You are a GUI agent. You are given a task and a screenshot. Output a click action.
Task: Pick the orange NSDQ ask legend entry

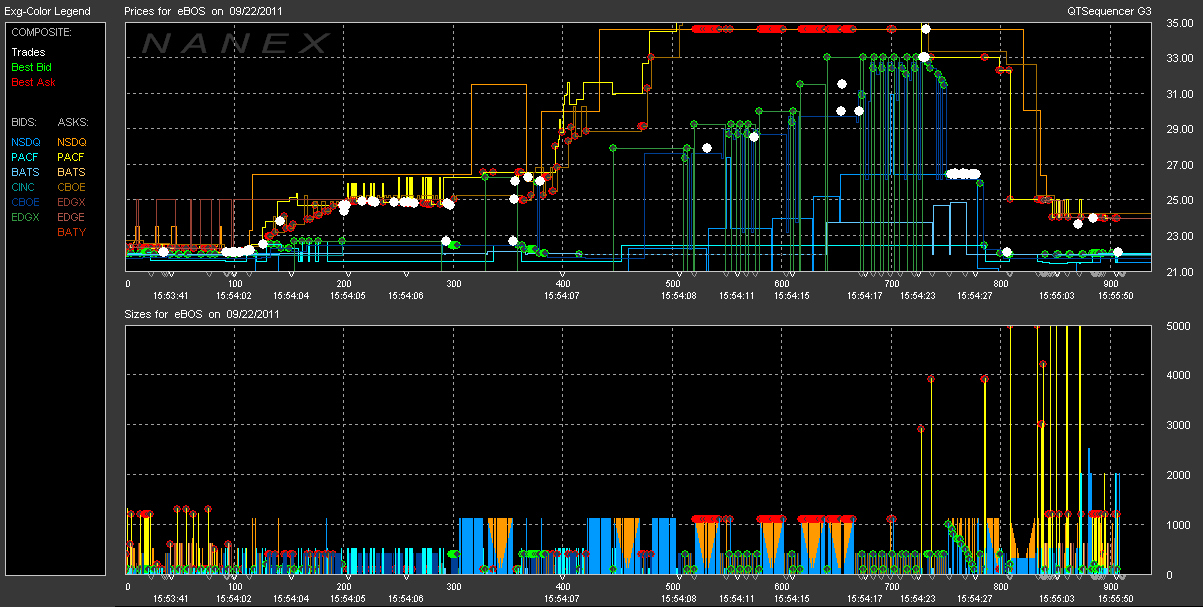tap(73, 142)
